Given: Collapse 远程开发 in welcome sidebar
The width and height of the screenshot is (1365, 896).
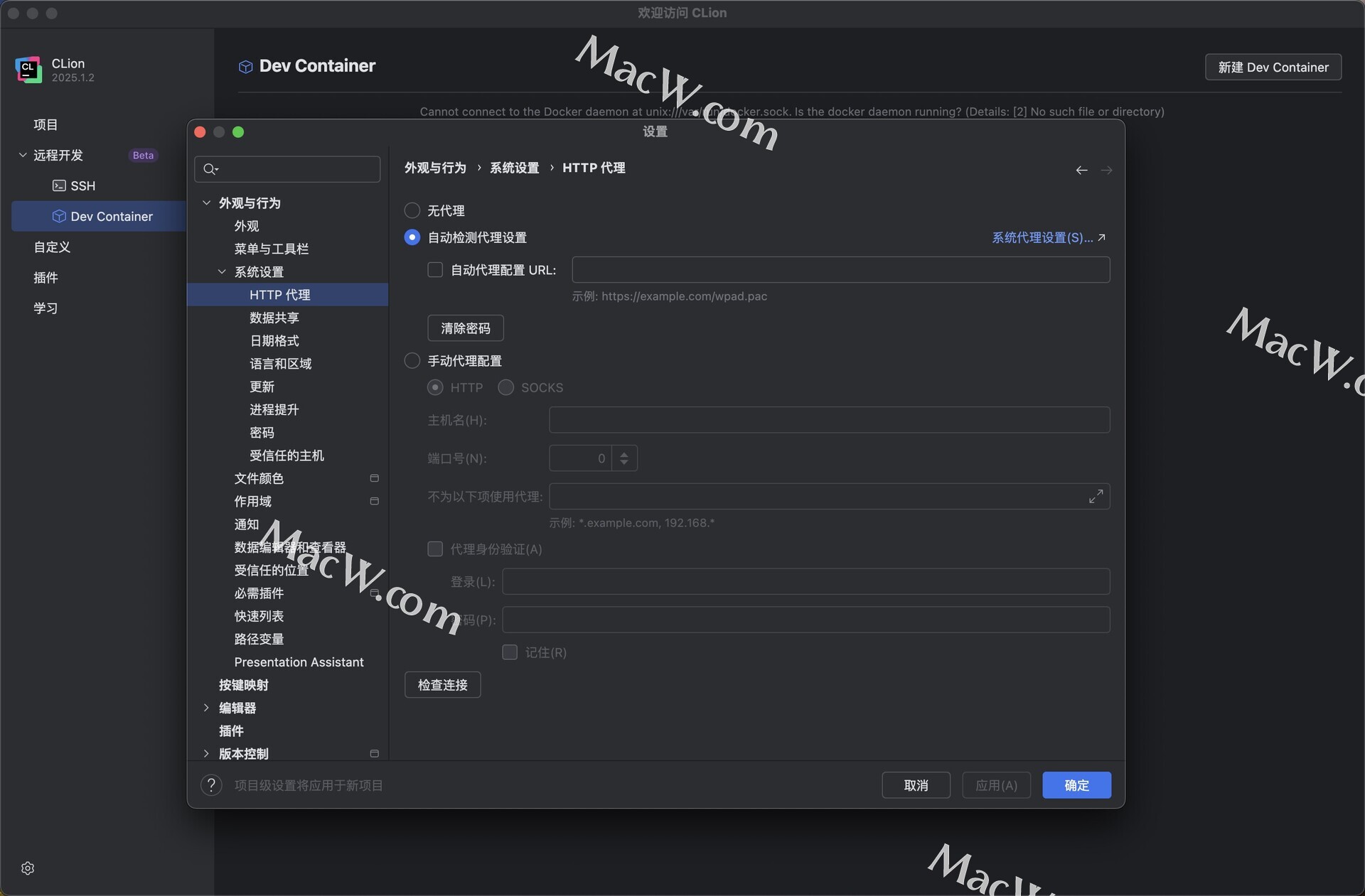Looking at the screenshot, I should click(23, 155).
